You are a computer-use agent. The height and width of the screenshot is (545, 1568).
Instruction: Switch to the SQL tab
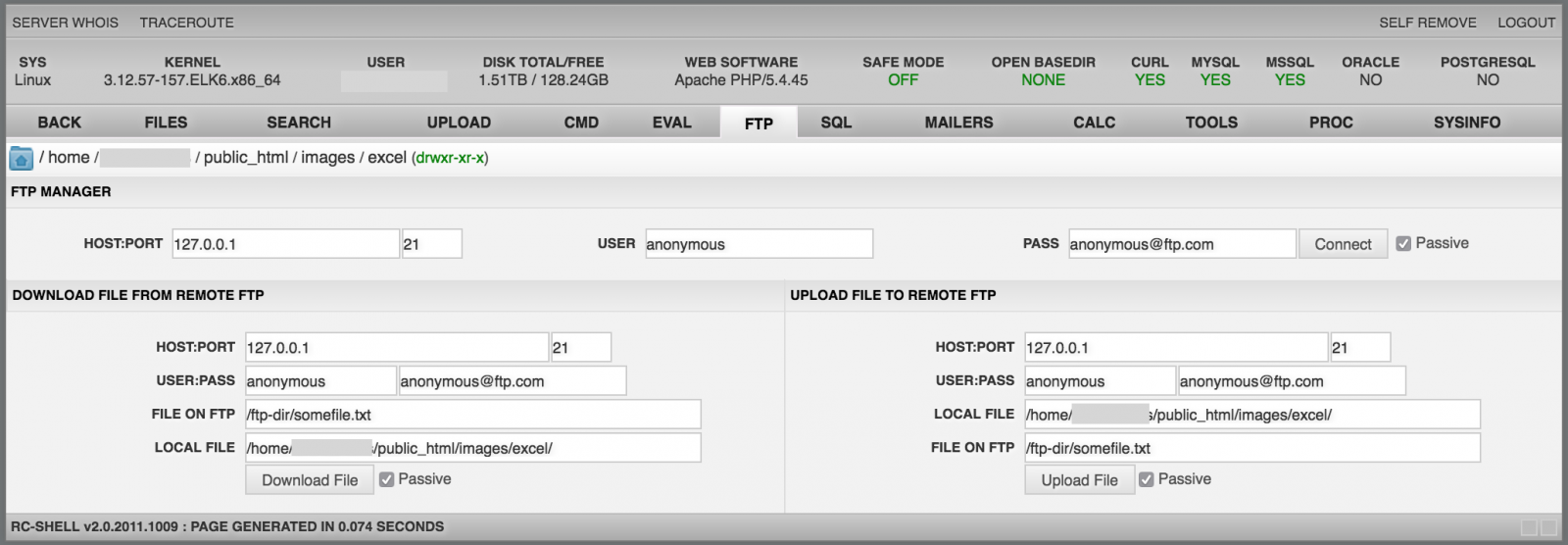(836, 123)
